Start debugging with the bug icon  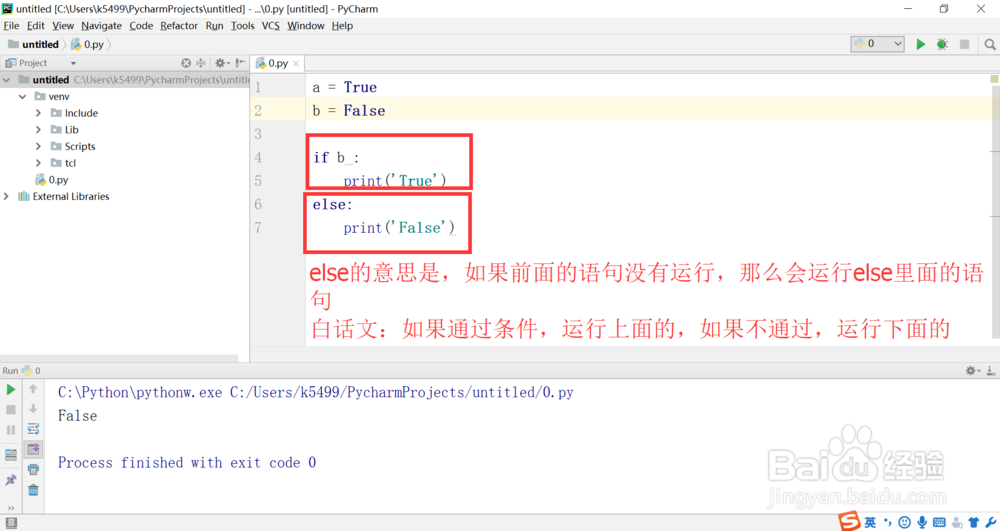coord(942,44)
